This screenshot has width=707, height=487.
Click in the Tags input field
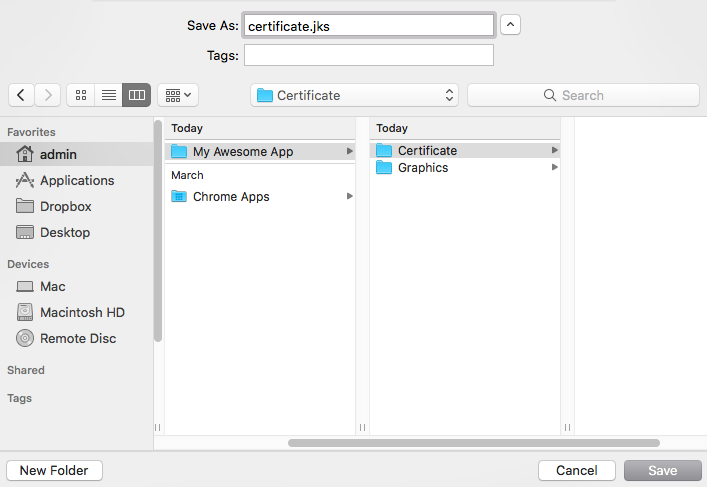[368, 55]
